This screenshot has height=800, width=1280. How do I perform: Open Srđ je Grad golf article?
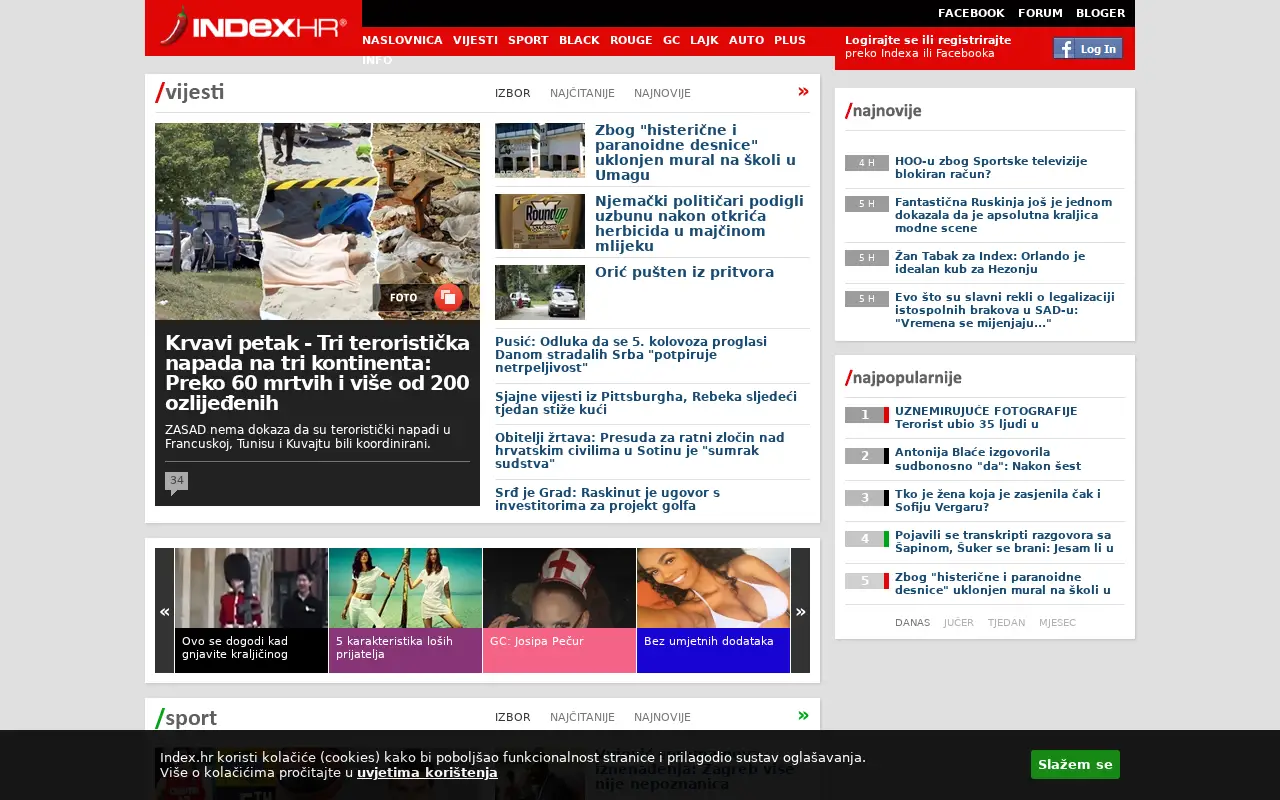607,499
